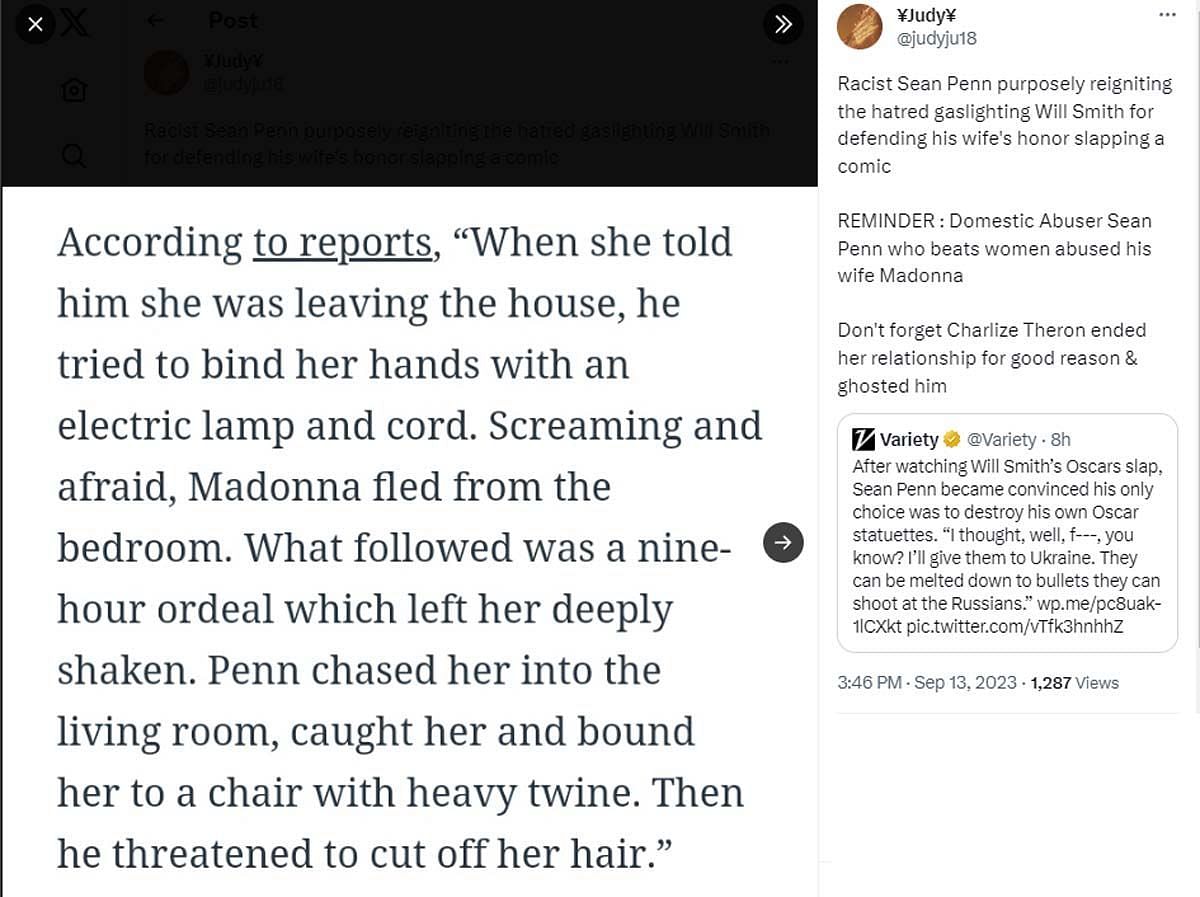Open Home from the left sidebar icon
This screenshot has height=897, width=1200.
pyautogui.click(x=73, y=91)
